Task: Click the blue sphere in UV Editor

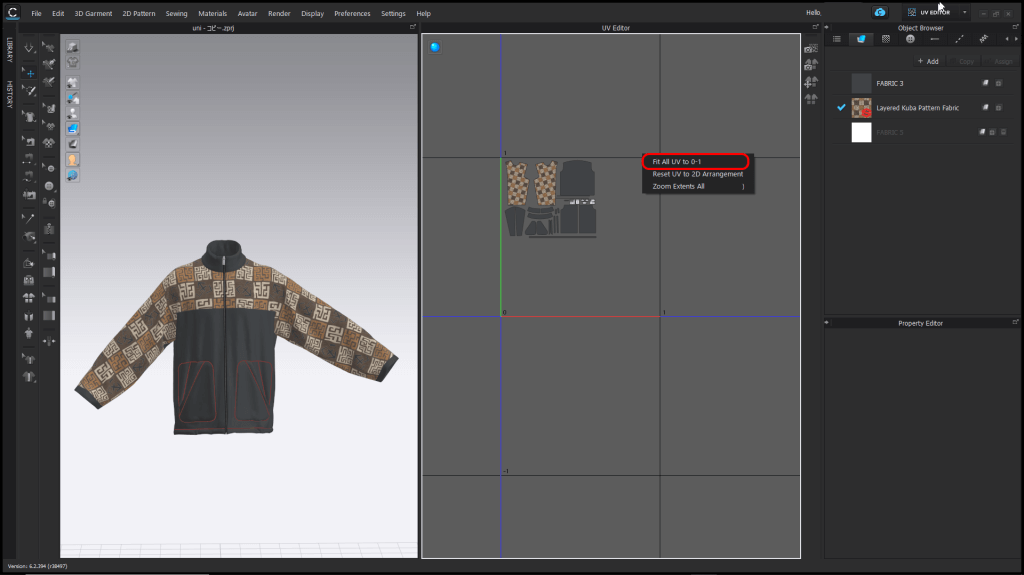Action: [x=435, y=47]
